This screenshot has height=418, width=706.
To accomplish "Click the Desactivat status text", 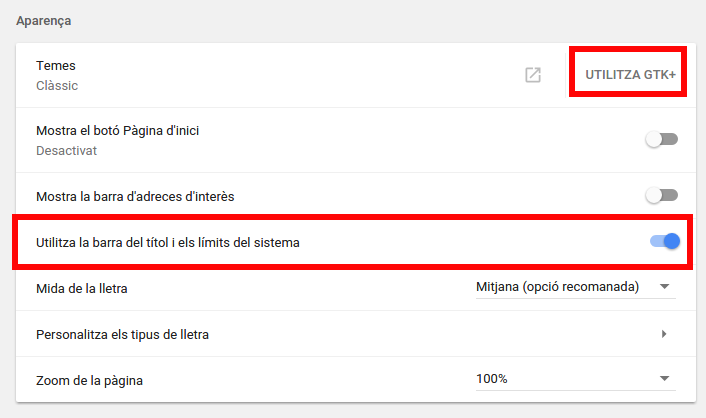I will [66, 150].
